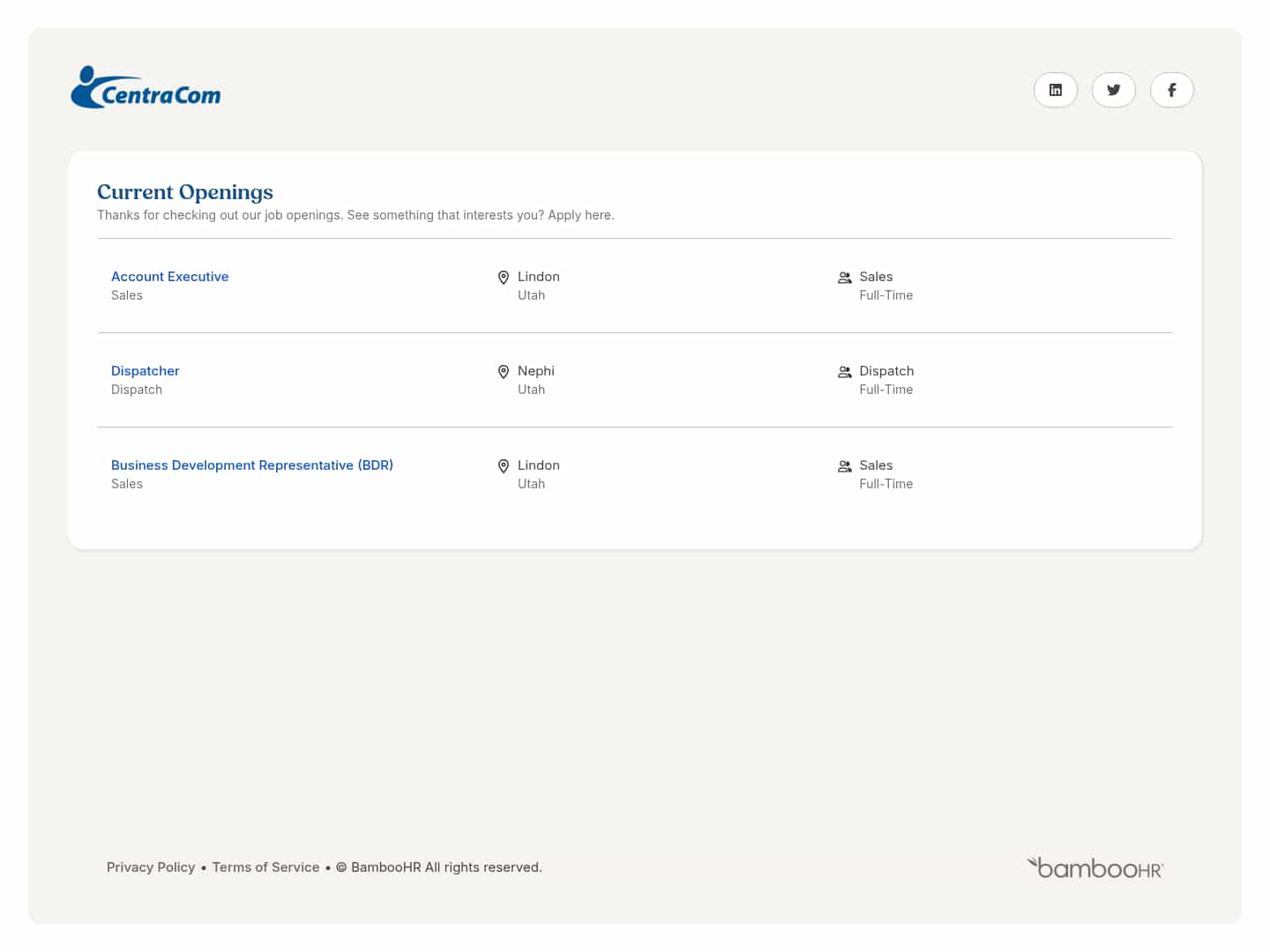Image resolution: width=1270 pixels, height=952 pixels.
Task: Click people icon in BDR row
Action: click(844, 466)
